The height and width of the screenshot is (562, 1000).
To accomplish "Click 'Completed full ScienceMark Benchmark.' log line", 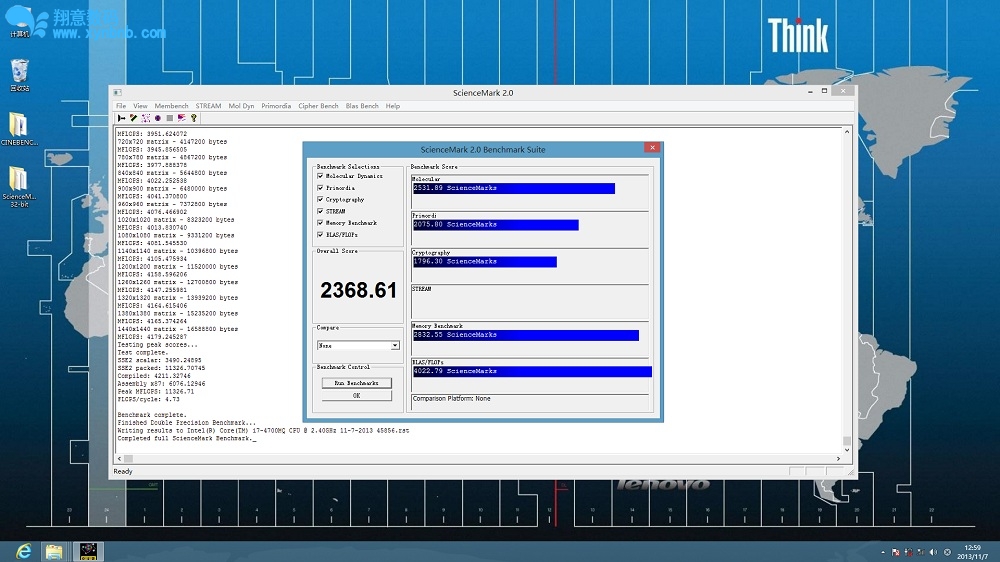I will click(186, 438).
